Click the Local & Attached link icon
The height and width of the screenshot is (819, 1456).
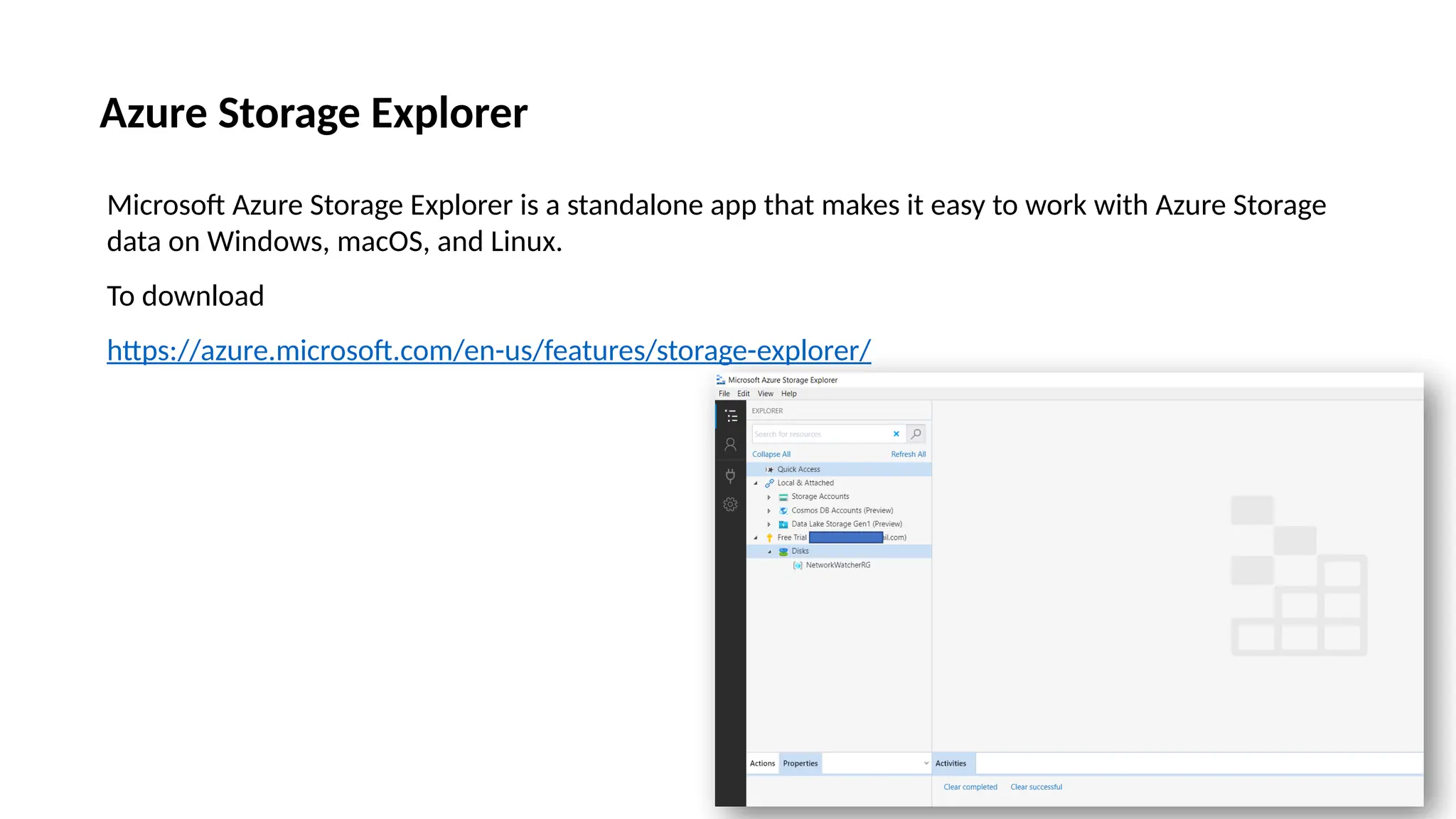[x=769, y=483]
